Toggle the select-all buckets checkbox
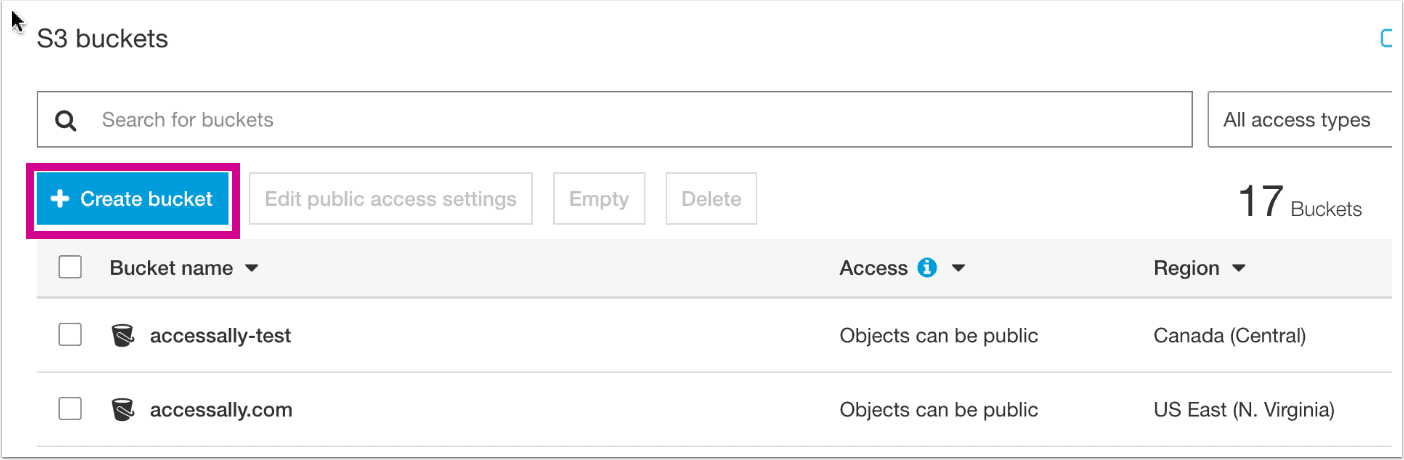Image resolution: width=1404 pixels, height=460 pixels. tap(70, 268)
